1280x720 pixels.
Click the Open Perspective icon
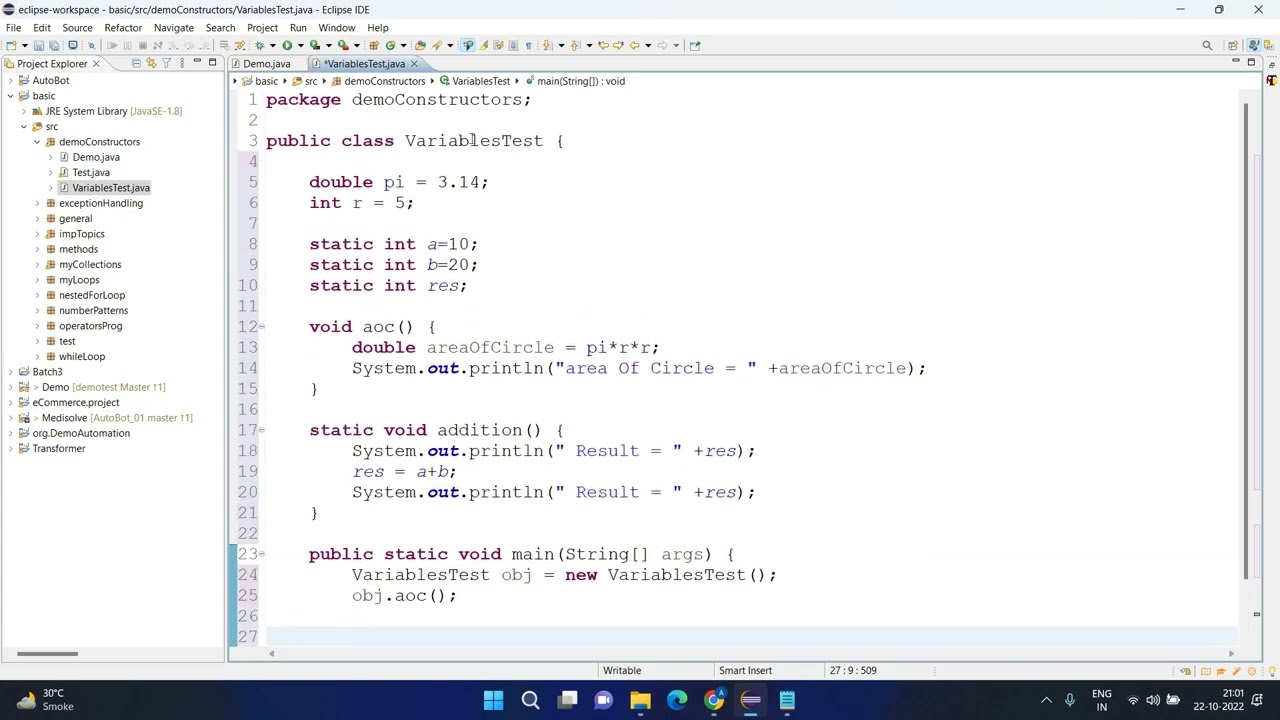coord(1233,45)
